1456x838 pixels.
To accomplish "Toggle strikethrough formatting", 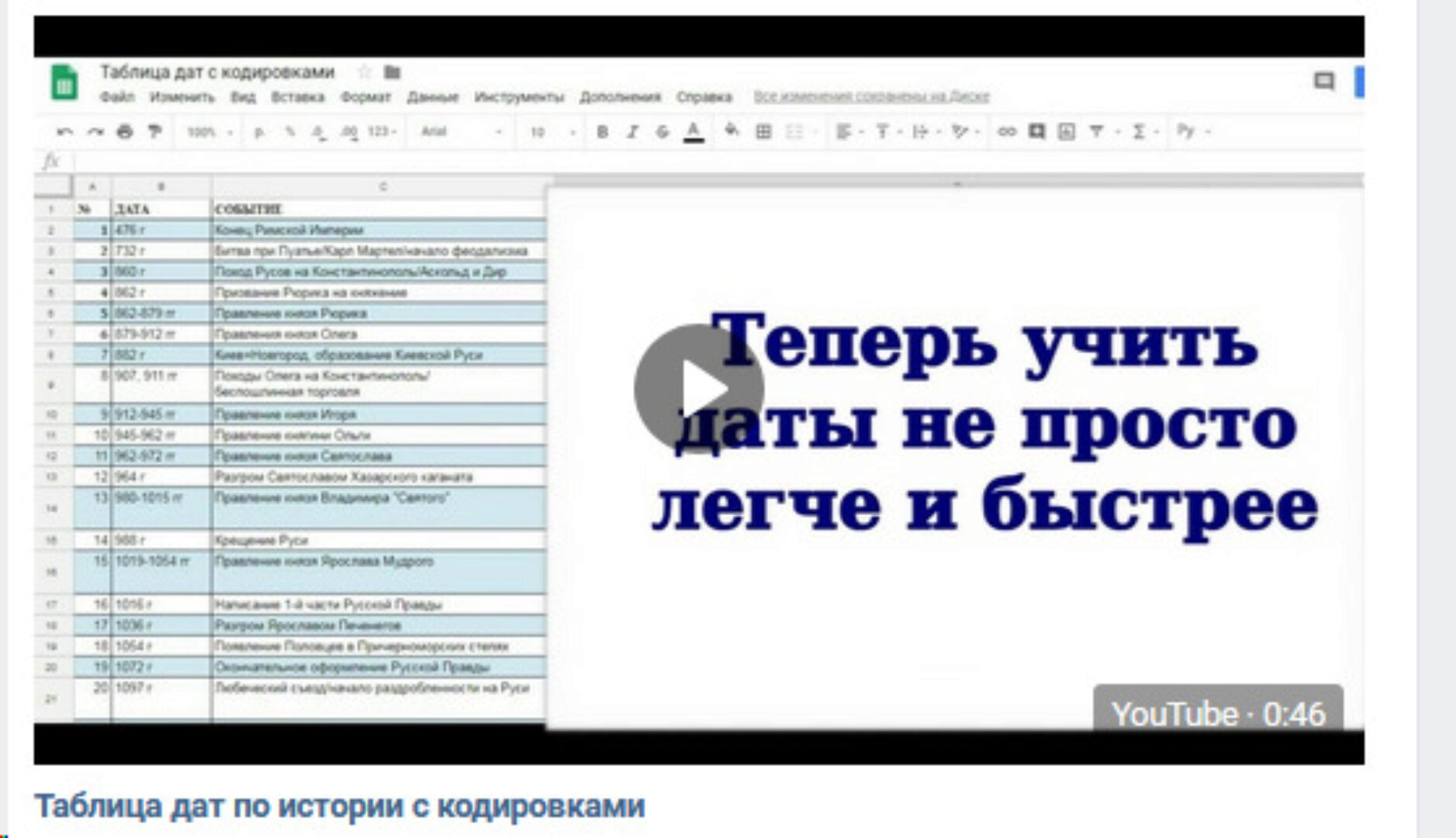I will click(662, 132).
